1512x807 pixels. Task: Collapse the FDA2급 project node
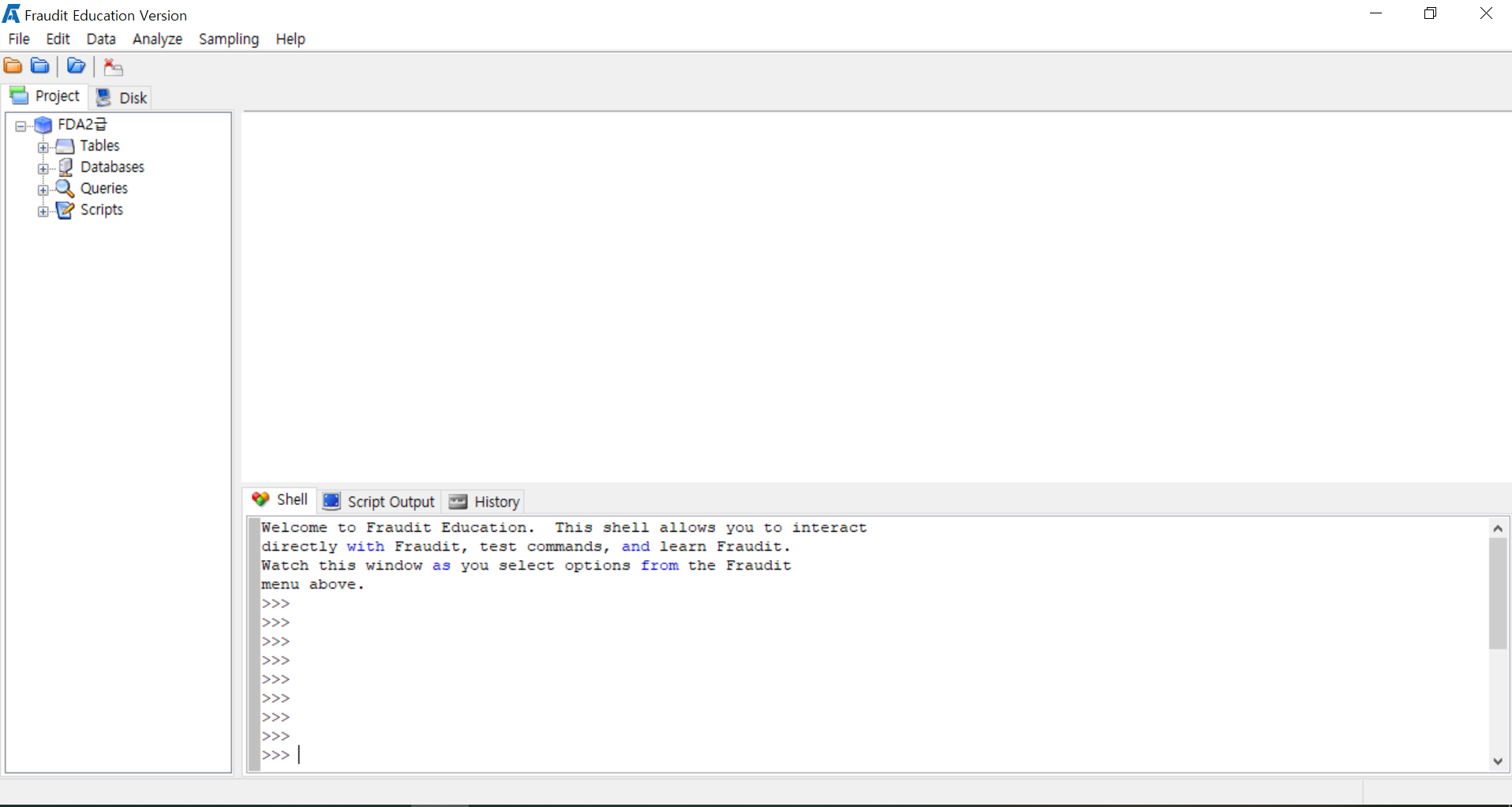click(21, 125)
